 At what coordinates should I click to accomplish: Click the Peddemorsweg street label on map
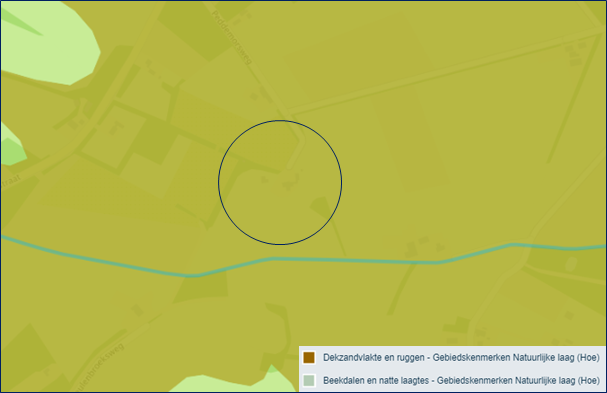[232, 37]
